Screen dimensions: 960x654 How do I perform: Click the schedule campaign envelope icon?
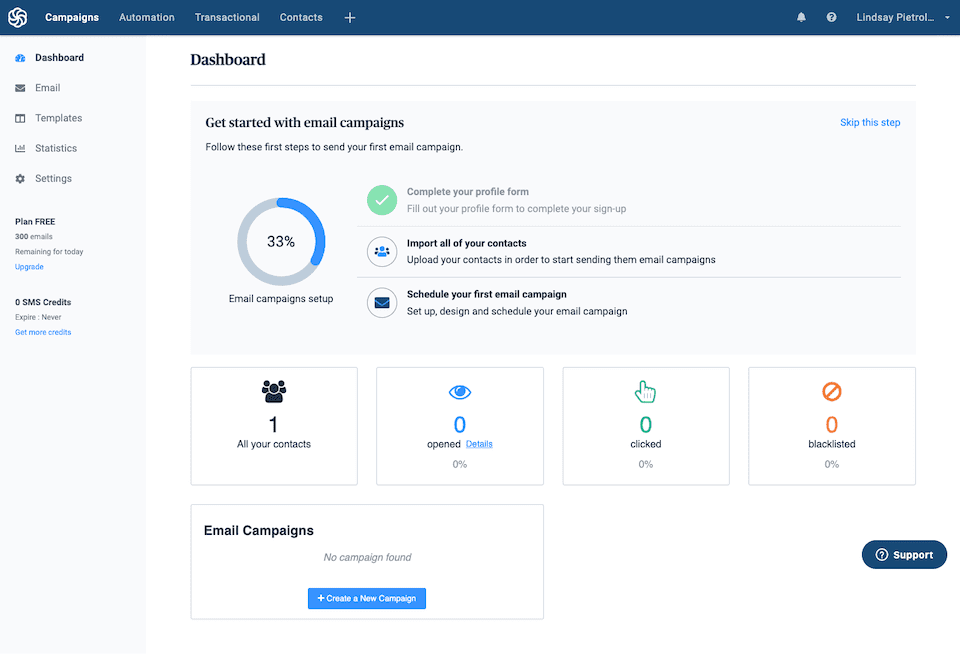[382, 302]
